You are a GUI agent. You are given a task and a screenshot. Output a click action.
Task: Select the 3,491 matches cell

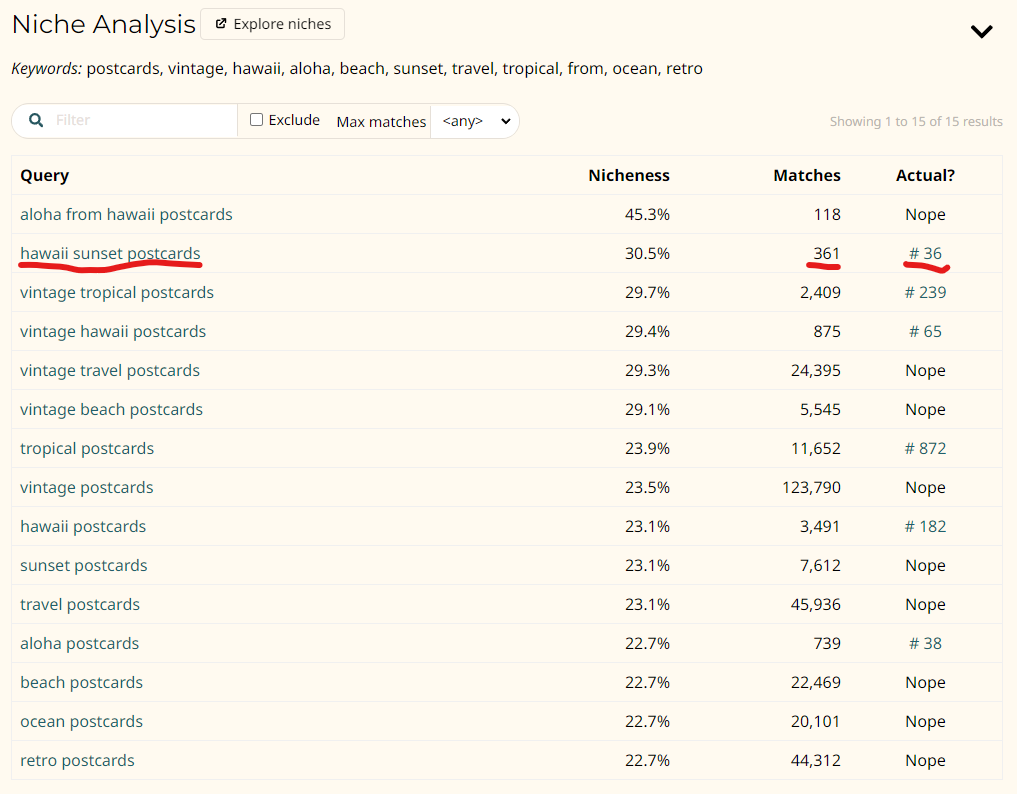[x=820, y=526]
